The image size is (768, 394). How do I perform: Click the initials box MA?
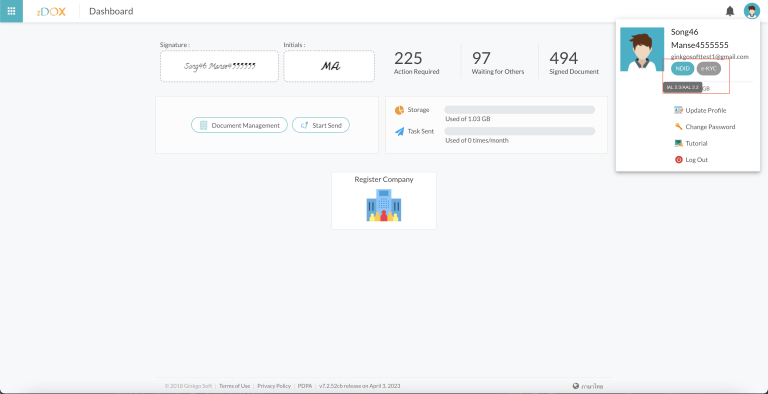(x=329, y=66)
